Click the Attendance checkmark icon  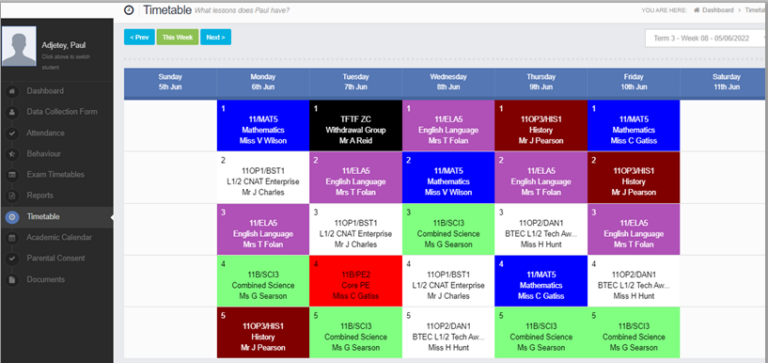click(x=12, y=133)
